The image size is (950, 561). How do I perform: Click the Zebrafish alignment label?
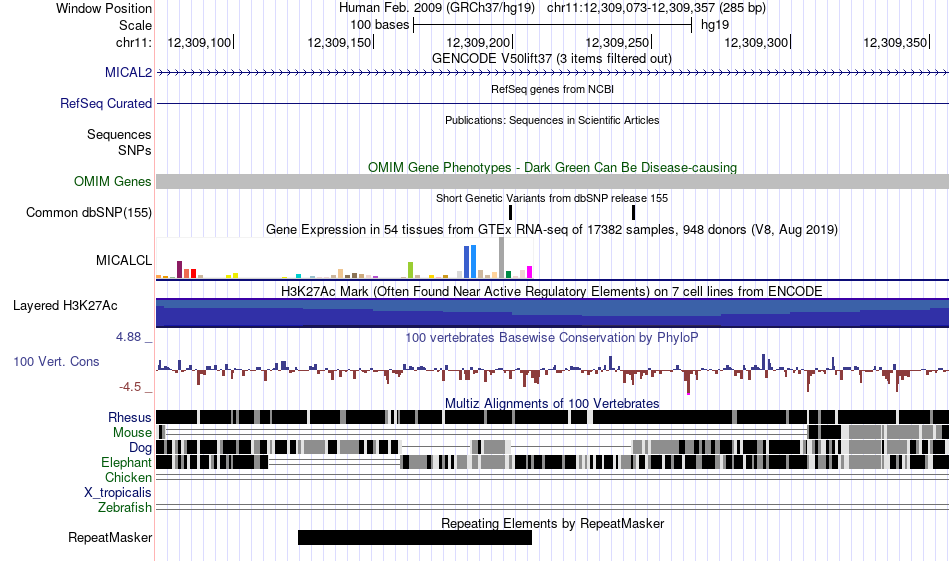125,508
